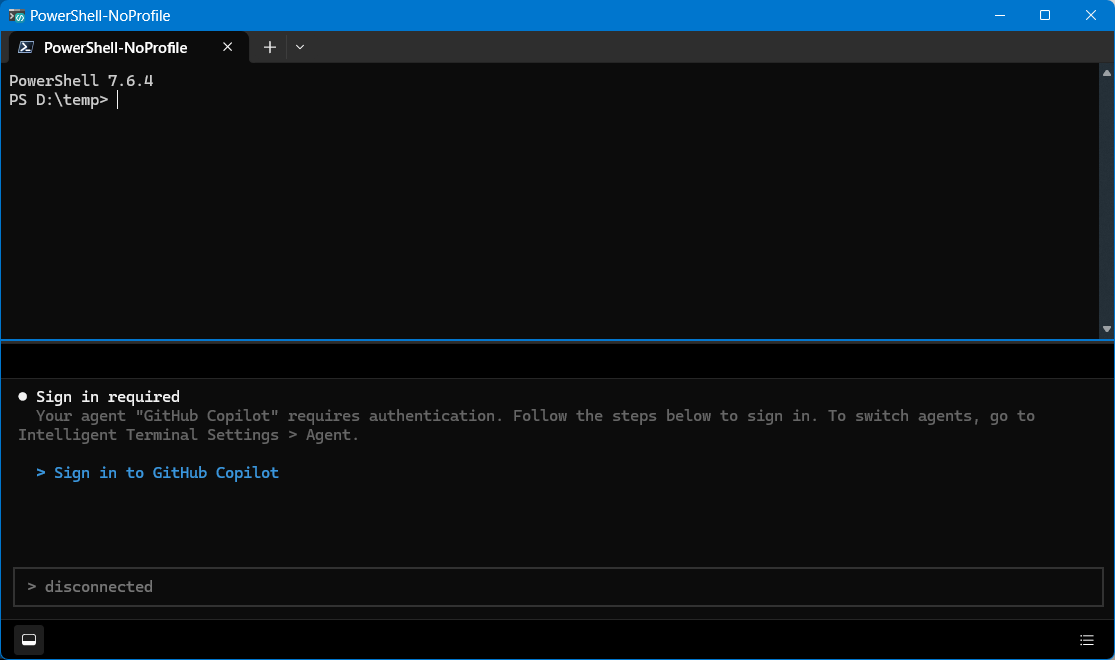
Task: Click the scrollbar down arrow
Action: 1106,329
